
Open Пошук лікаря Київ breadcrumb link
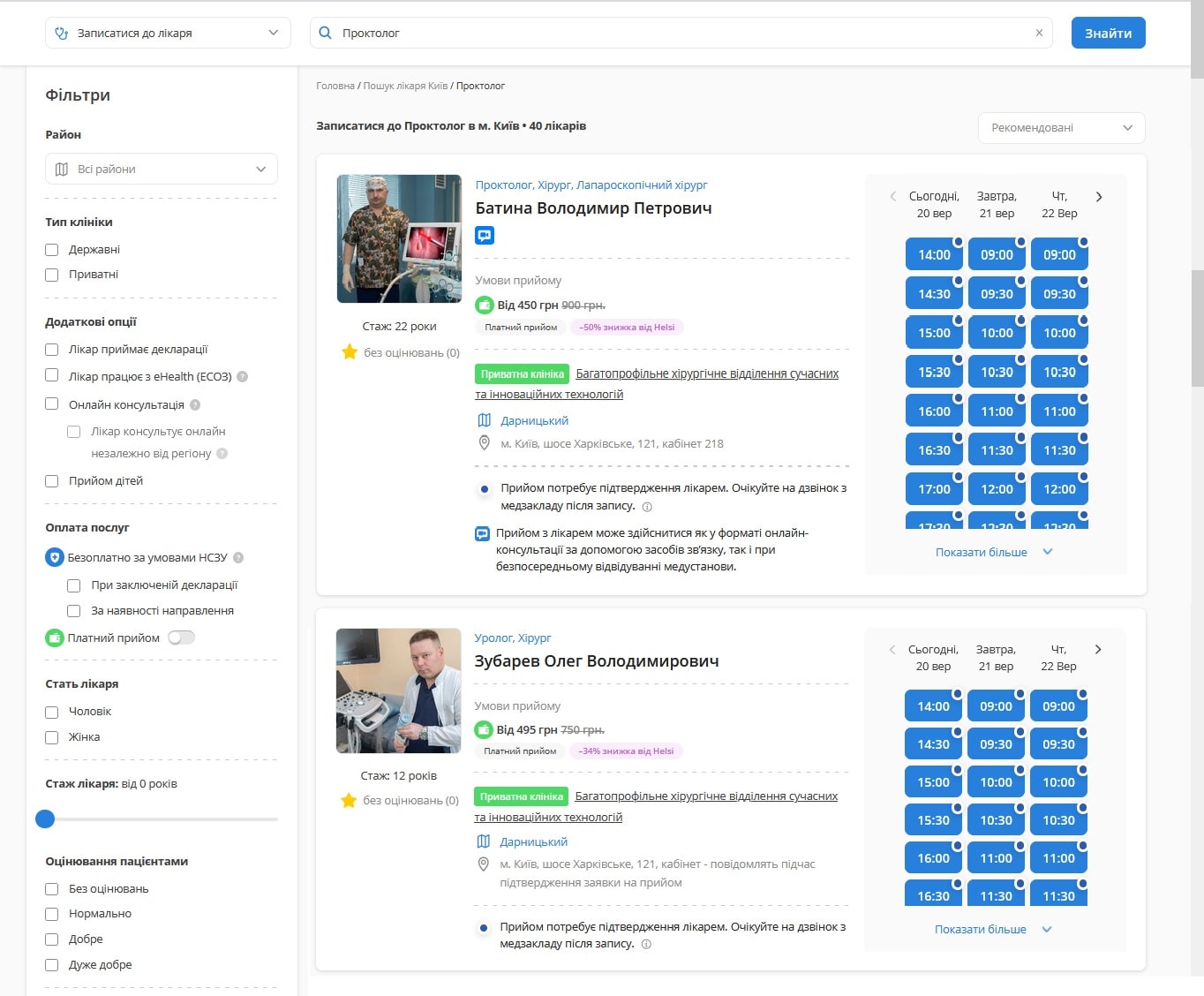pos(405,86)
